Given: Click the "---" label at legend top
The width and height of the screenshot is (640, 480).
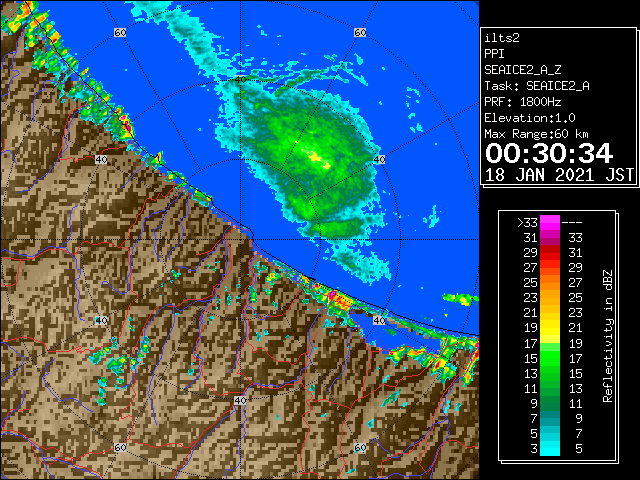Looking at the screenshot, I should coord(572,223).
